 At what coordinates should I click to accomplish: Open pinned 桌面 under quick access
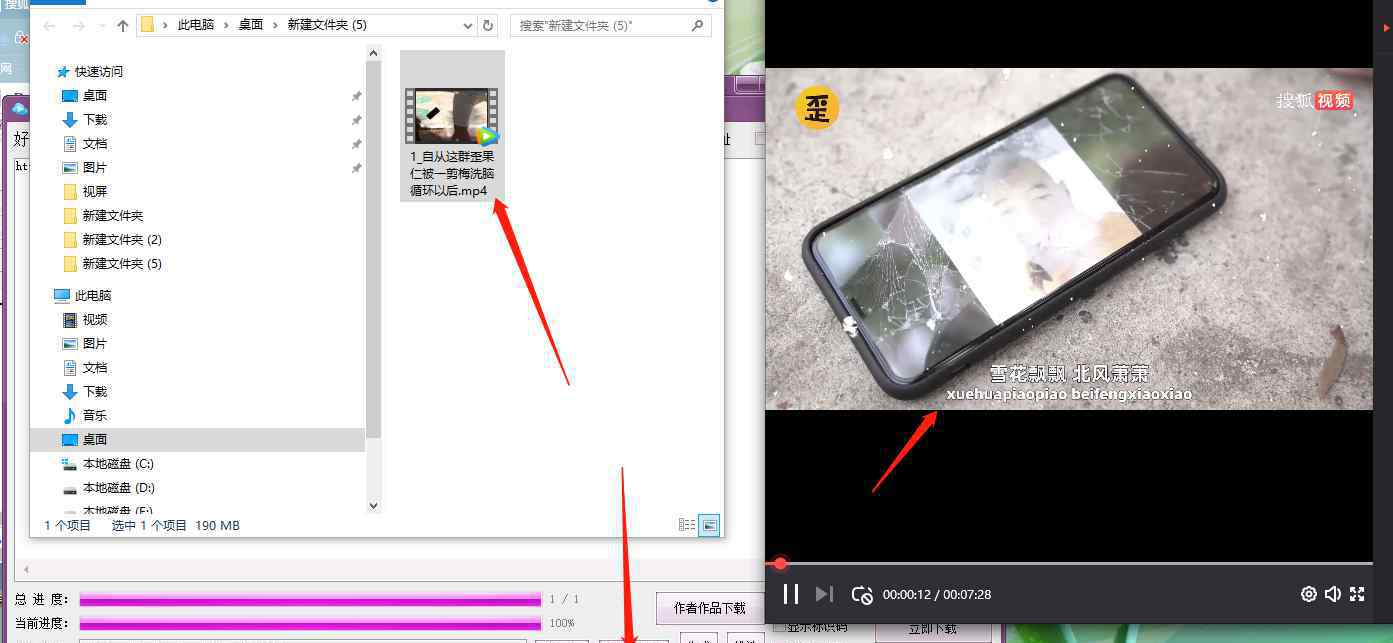(x=94, y=95)
